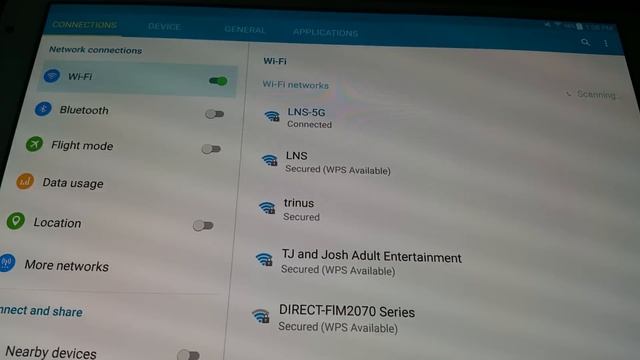The image size is (640, 360).
Task: Tap the Wi-Fi networks section header
Action: tap(296, 85)
